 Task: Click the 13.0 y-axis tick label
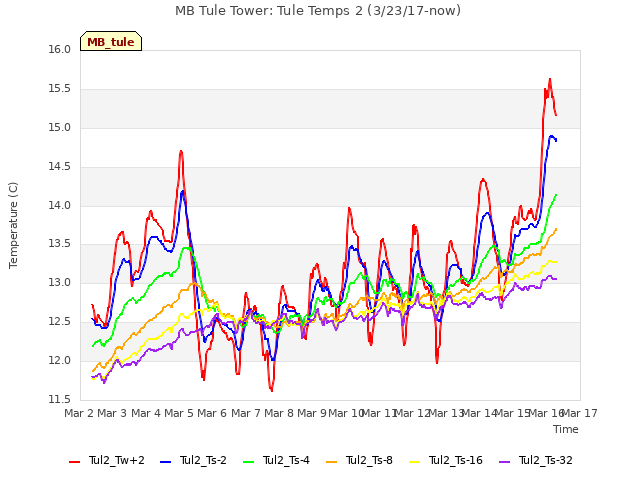pyautogui.click(x=60, y=282)
